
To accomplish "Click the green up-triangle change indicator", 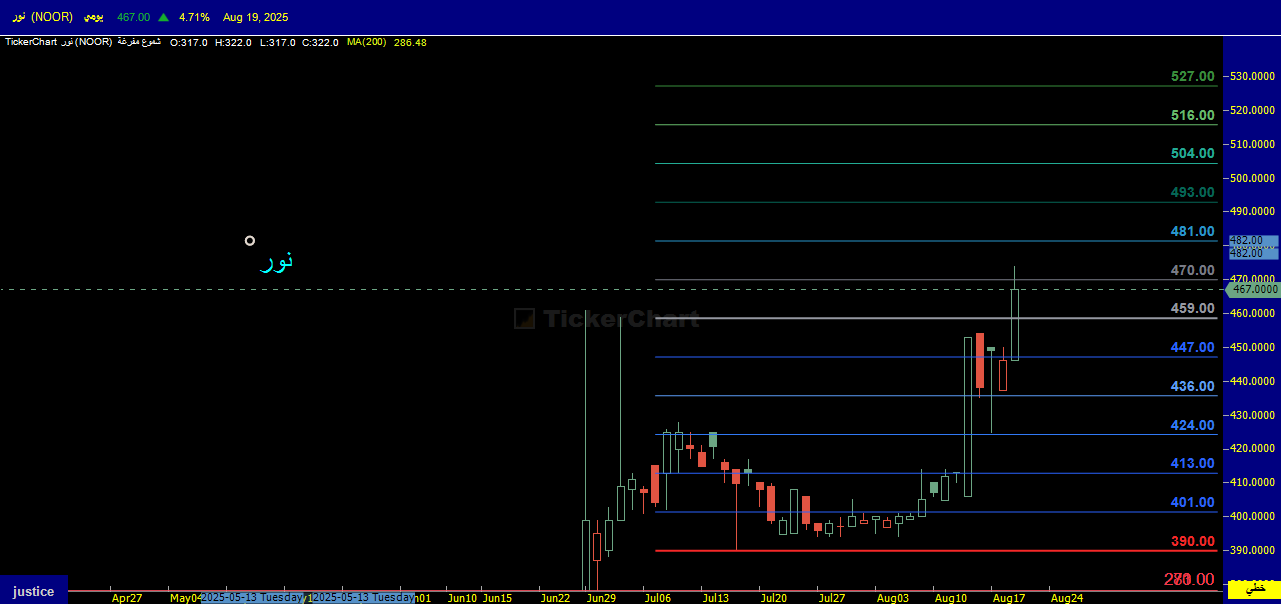I will click(164, 17).
